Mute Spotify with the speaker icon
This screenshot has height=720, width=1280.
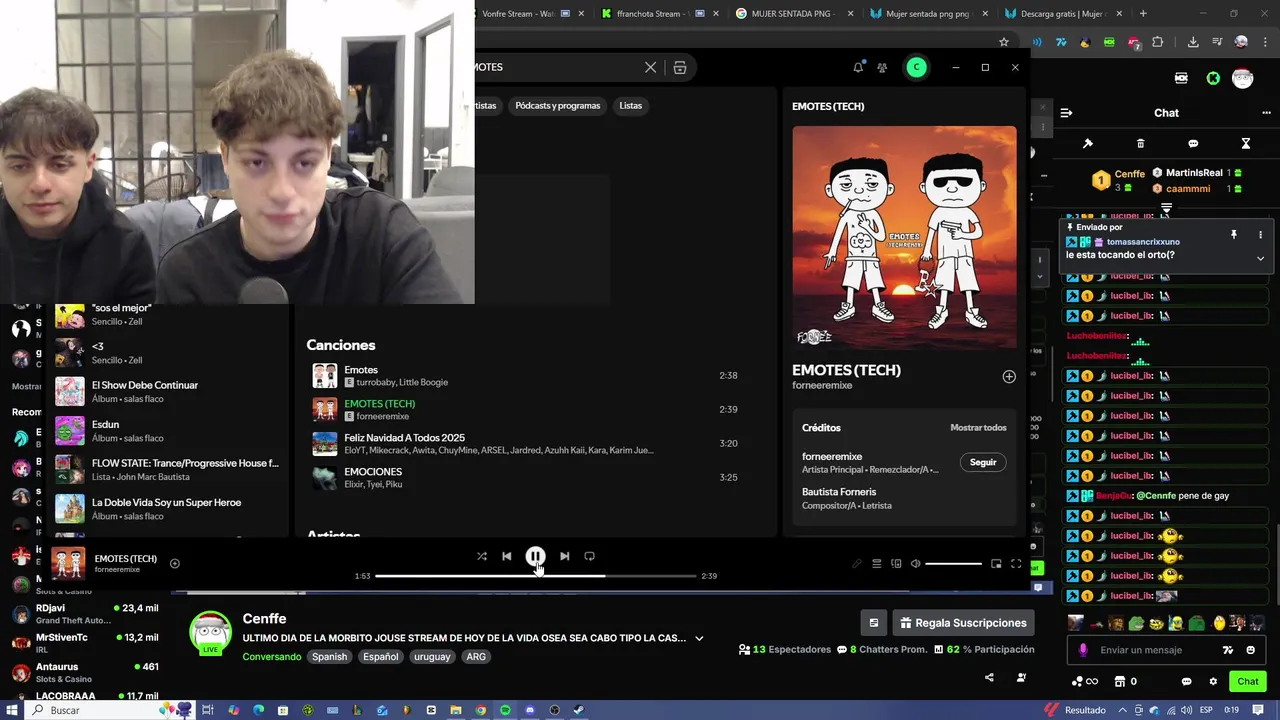pyautogui.click(x=915, y=564)
